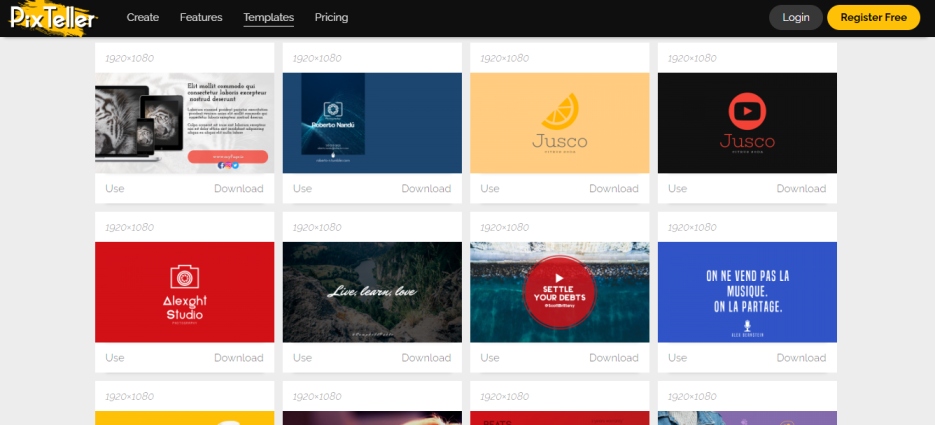The width and height of the screenshot is (935, 425).
Task: Download the blue music quote template
Action: click(x=801, y=358)
